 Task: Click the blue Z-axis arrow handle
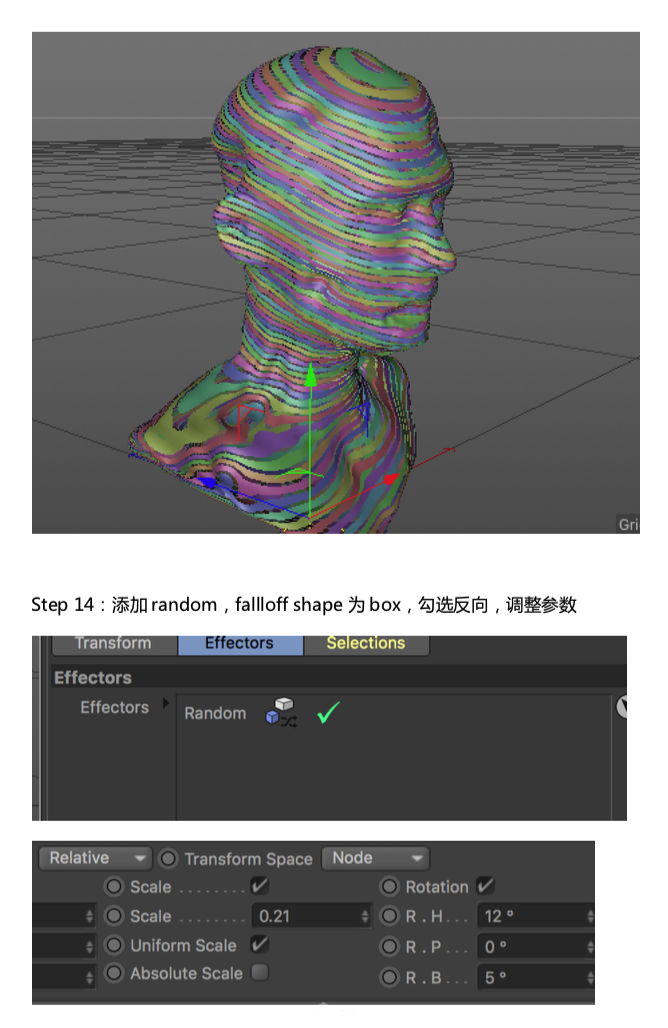coord(207,483)
